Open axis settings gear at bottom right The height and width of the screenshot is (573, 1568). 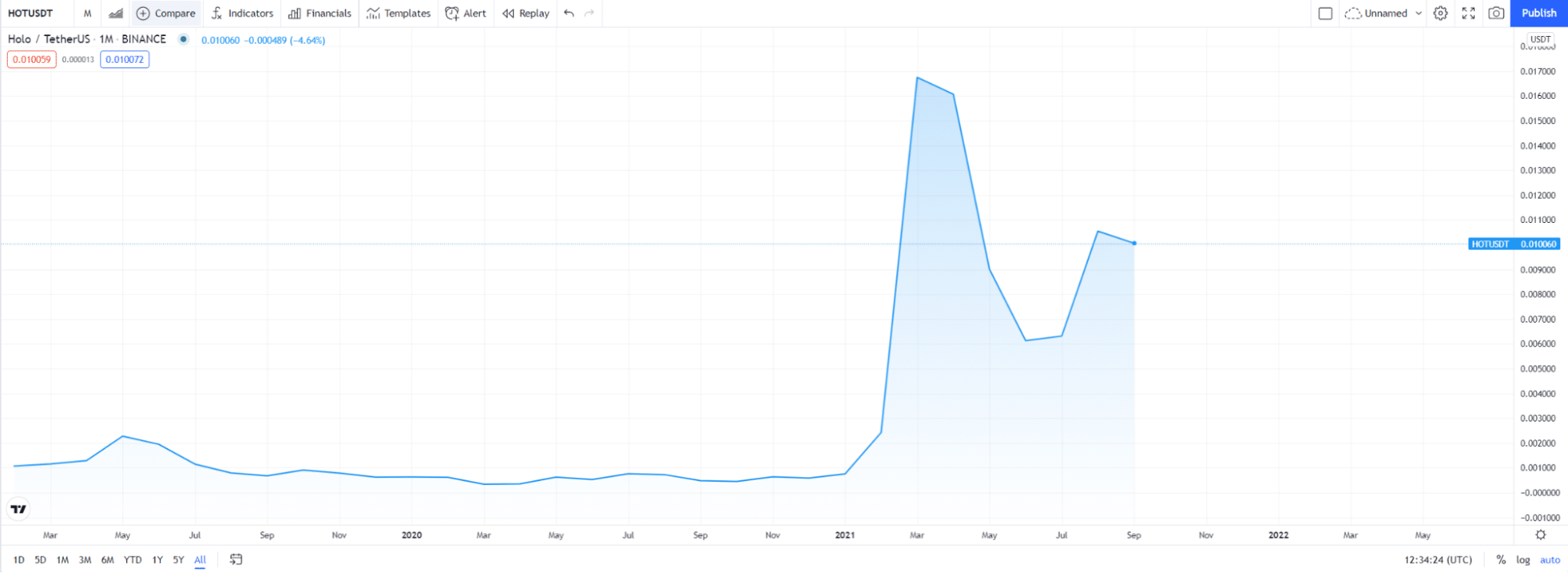click(1541, 535)
